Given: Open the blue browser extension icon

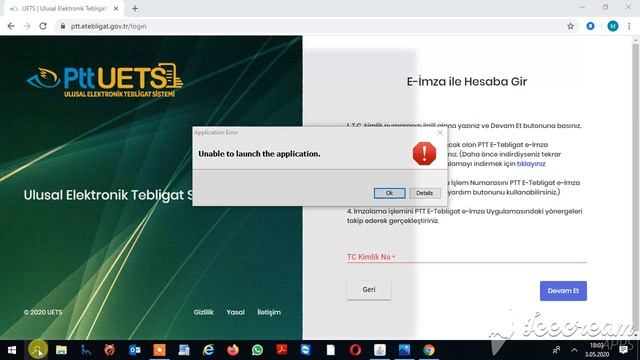Looking at the screenshot, I should coord(590,26).
